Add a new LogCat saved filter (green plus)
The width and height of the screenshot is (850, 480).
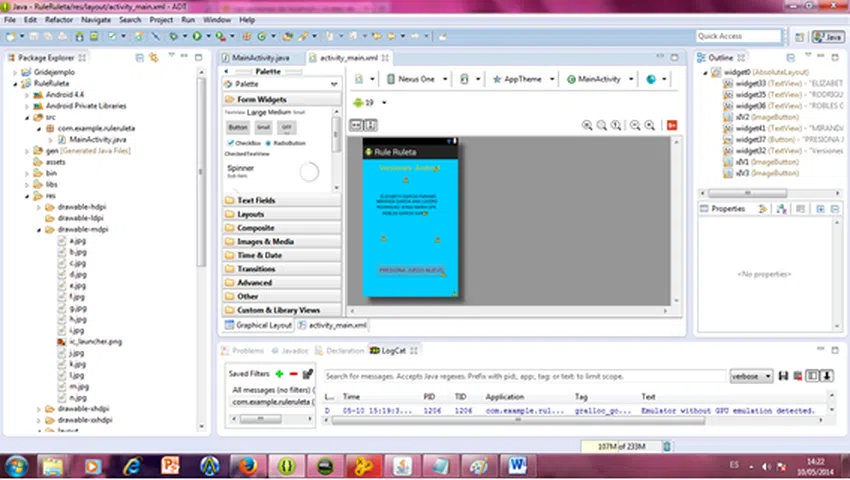pyautogui.click(x=279, y=374)
